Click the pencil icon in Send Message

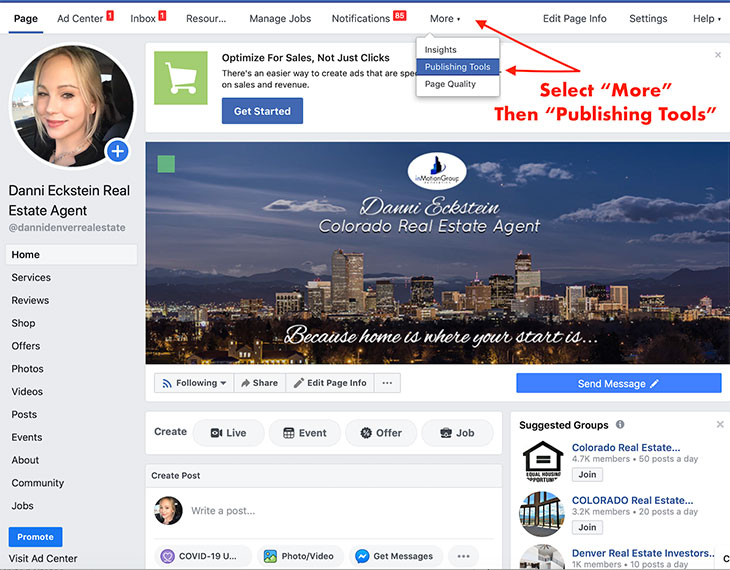[x=654, y=384]
